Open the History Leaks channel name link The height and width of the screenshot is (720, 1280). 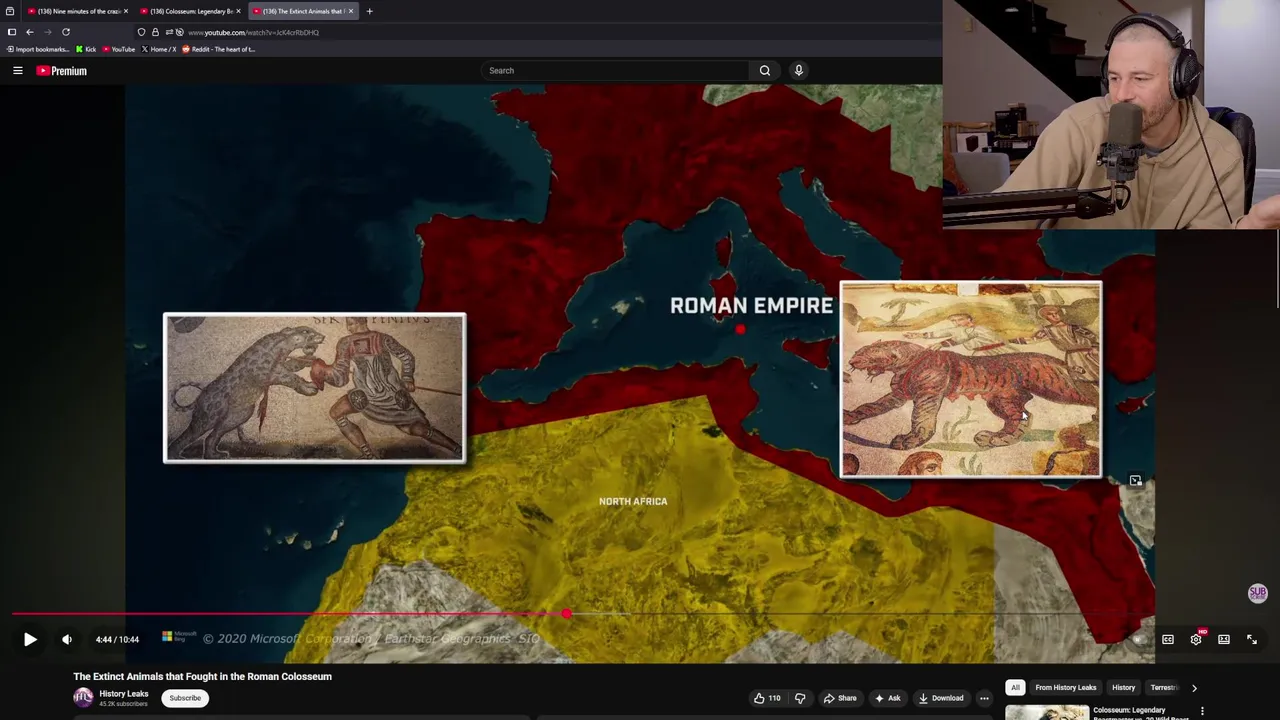[124, 694]
